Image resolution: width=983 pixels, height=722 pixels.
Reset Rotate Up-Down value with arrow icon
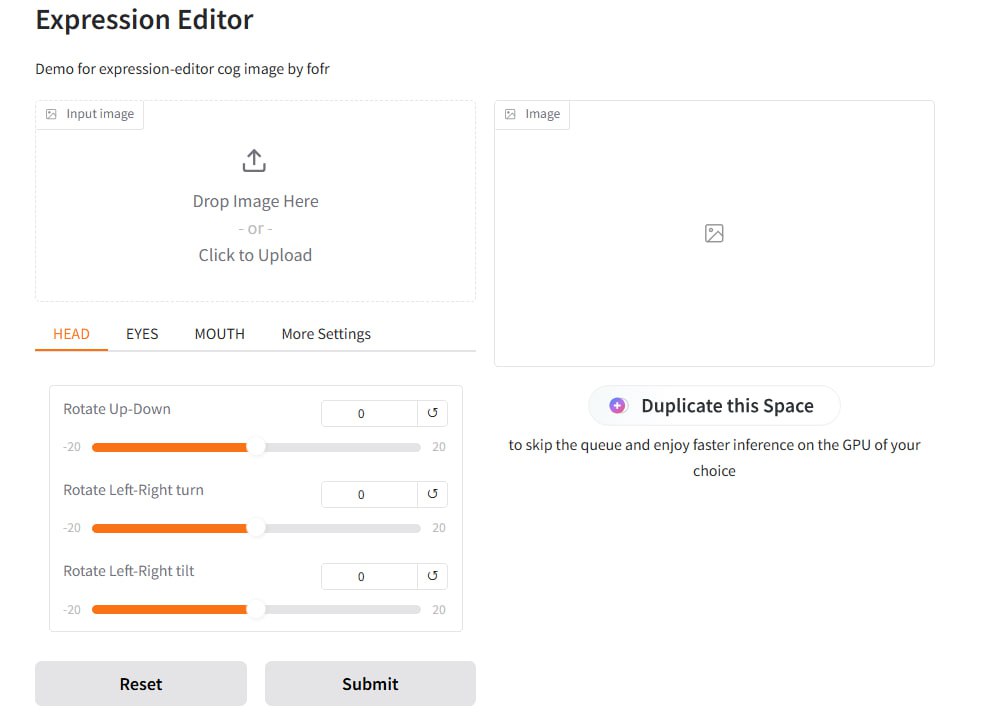click(x=433, y=413)
